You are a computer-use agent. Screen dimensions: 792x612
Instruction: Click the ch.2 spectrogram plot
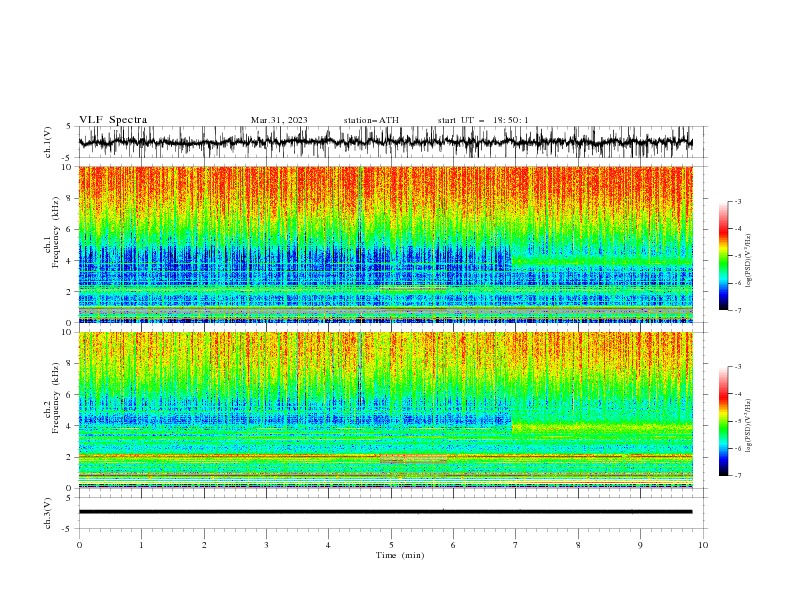coord(385,410)
